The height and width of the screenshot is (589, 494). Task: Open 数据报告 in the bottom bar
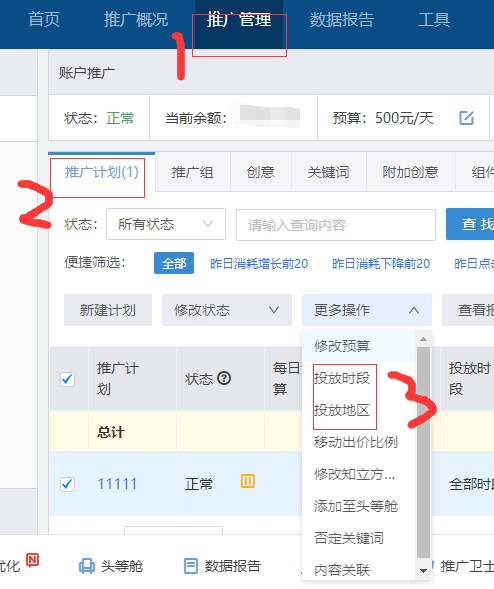pyautogui.click(x=222, y=566)
